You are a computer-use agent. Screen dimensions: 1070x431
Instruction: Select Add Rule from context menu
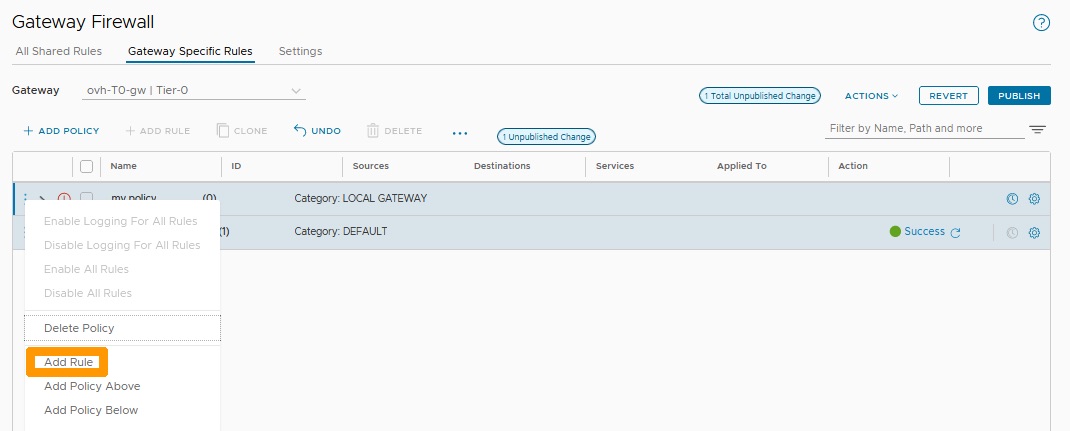pyautogui.click(x=68, y=362)
